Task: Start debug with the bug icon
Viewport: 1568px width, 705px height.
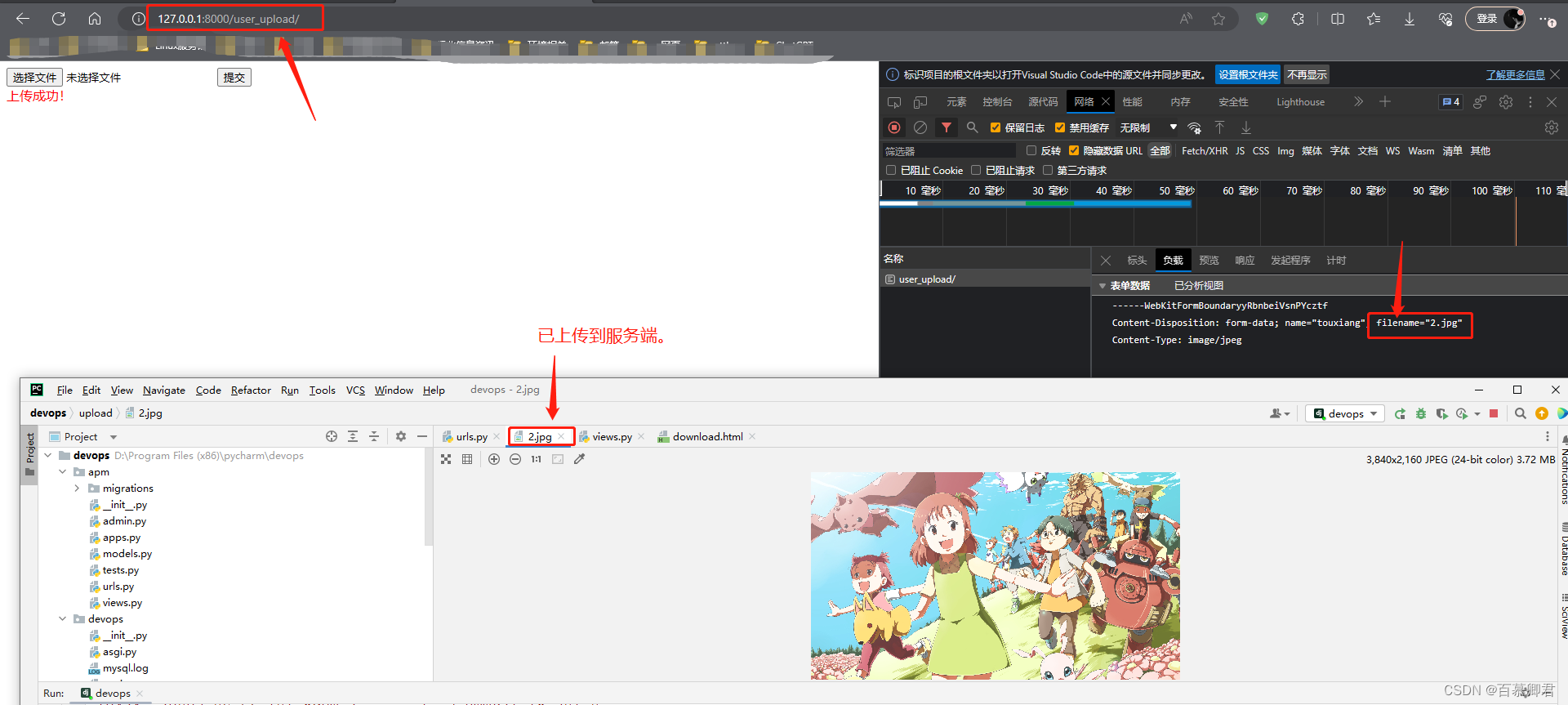Action: coord(1421,413)
